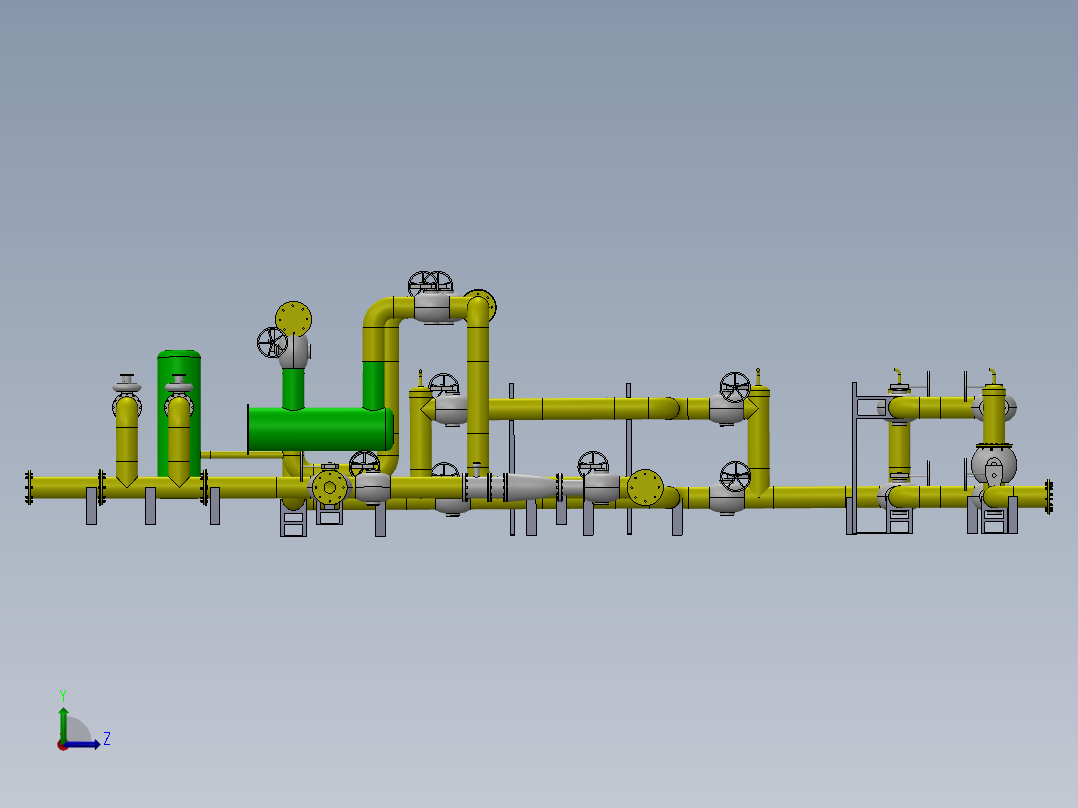Select the large green horizontal vessel
The height and width of the screenshot is (808, 1078).
320,429
